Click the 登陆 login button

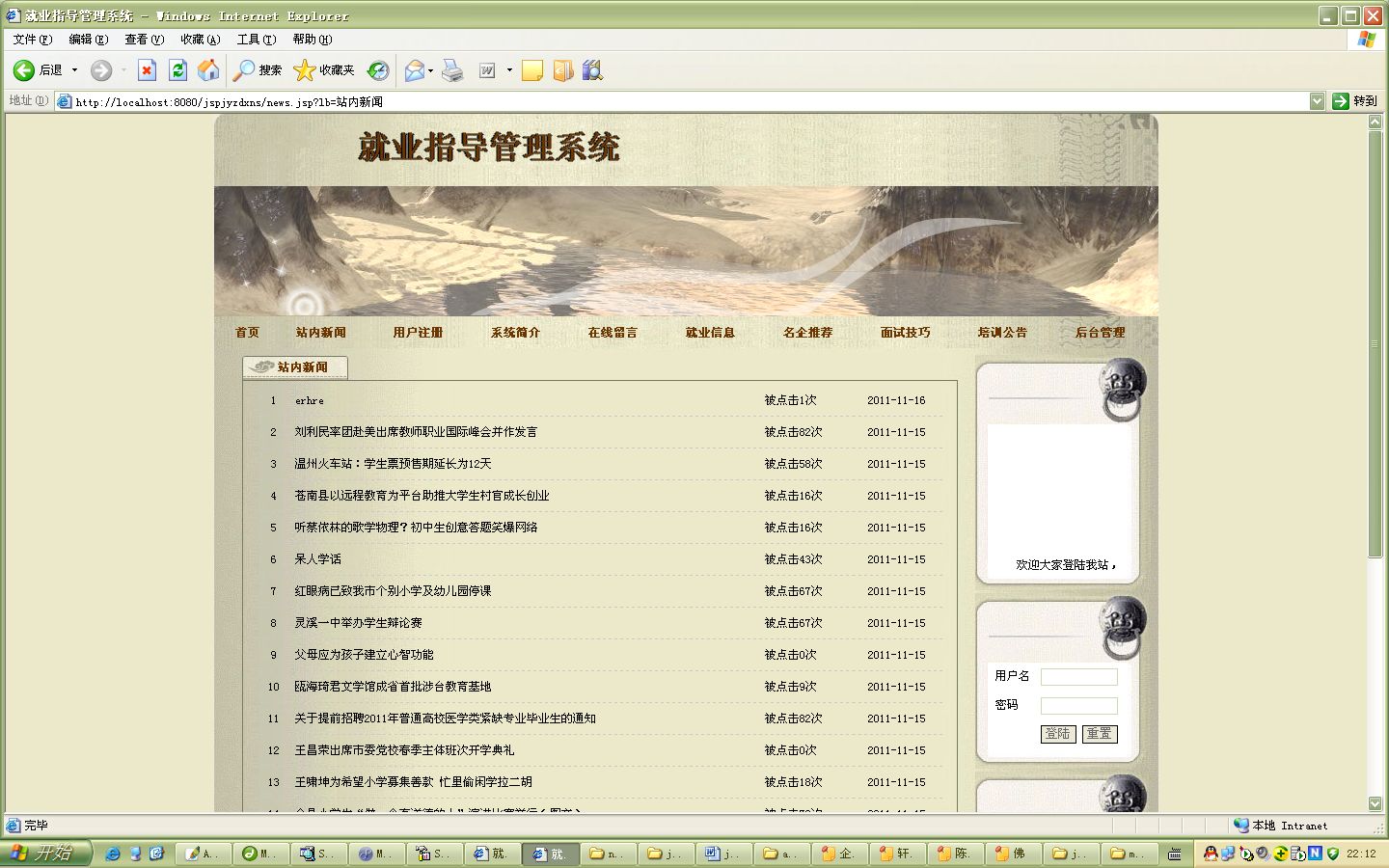(x=1058, y=734)
